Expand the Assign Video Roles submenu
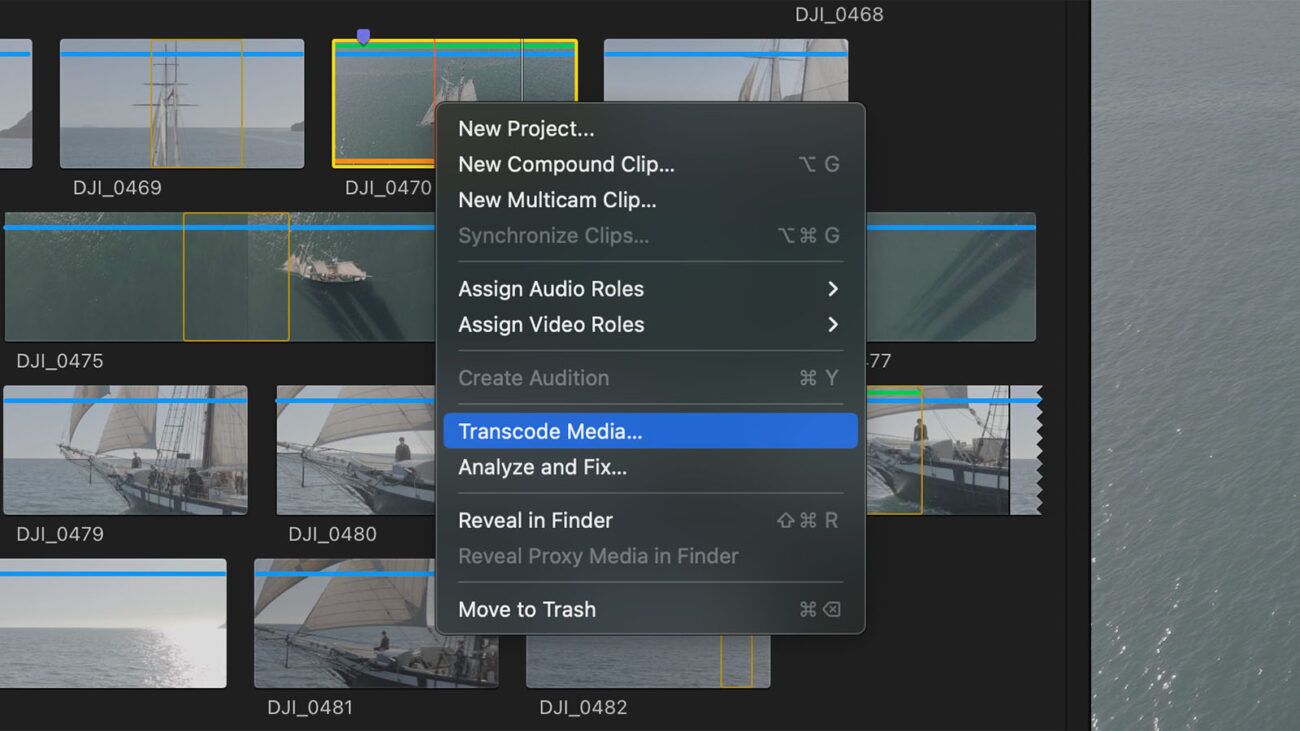 click(550, 324)
